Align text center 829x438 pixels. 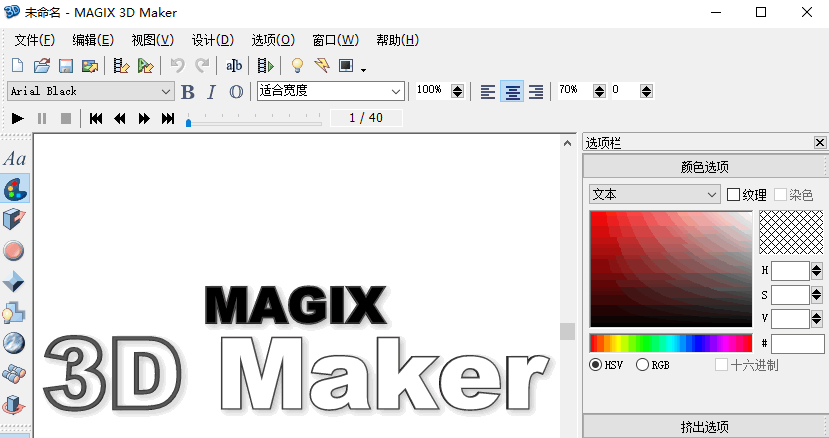[512, 92]
